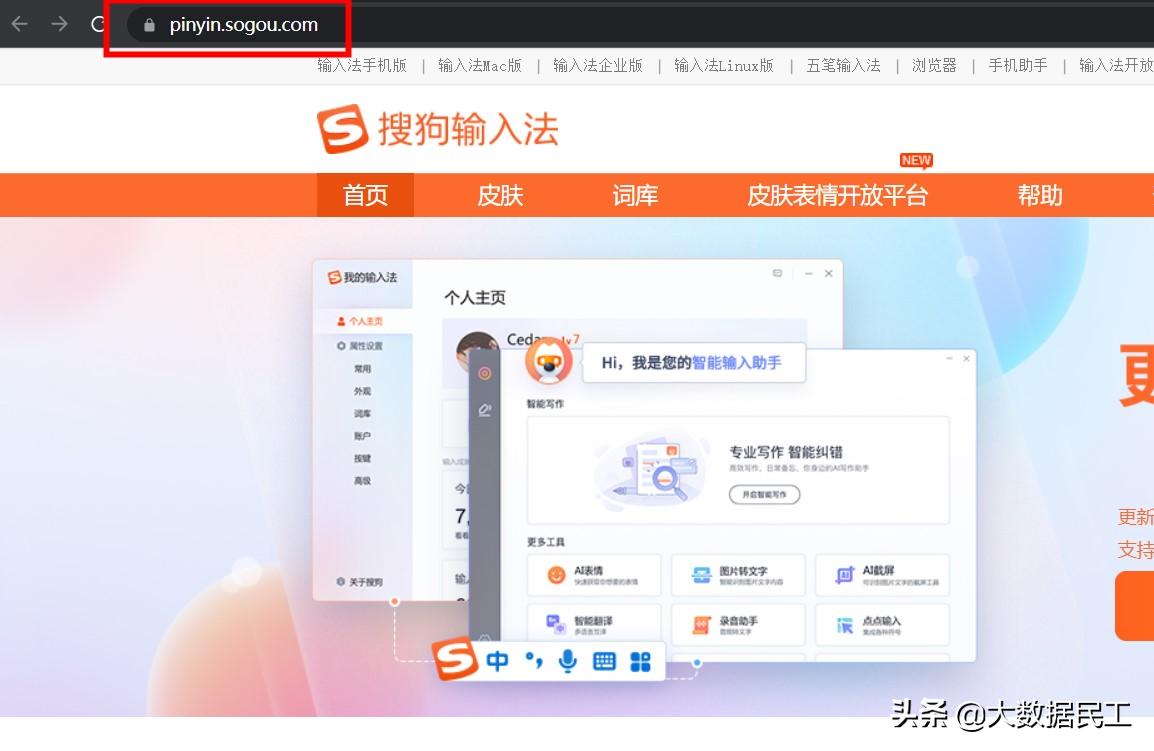Select the microphone voice input icon on Sogou toolbar
The image size is (1154, 751).
tap(568, 660)
